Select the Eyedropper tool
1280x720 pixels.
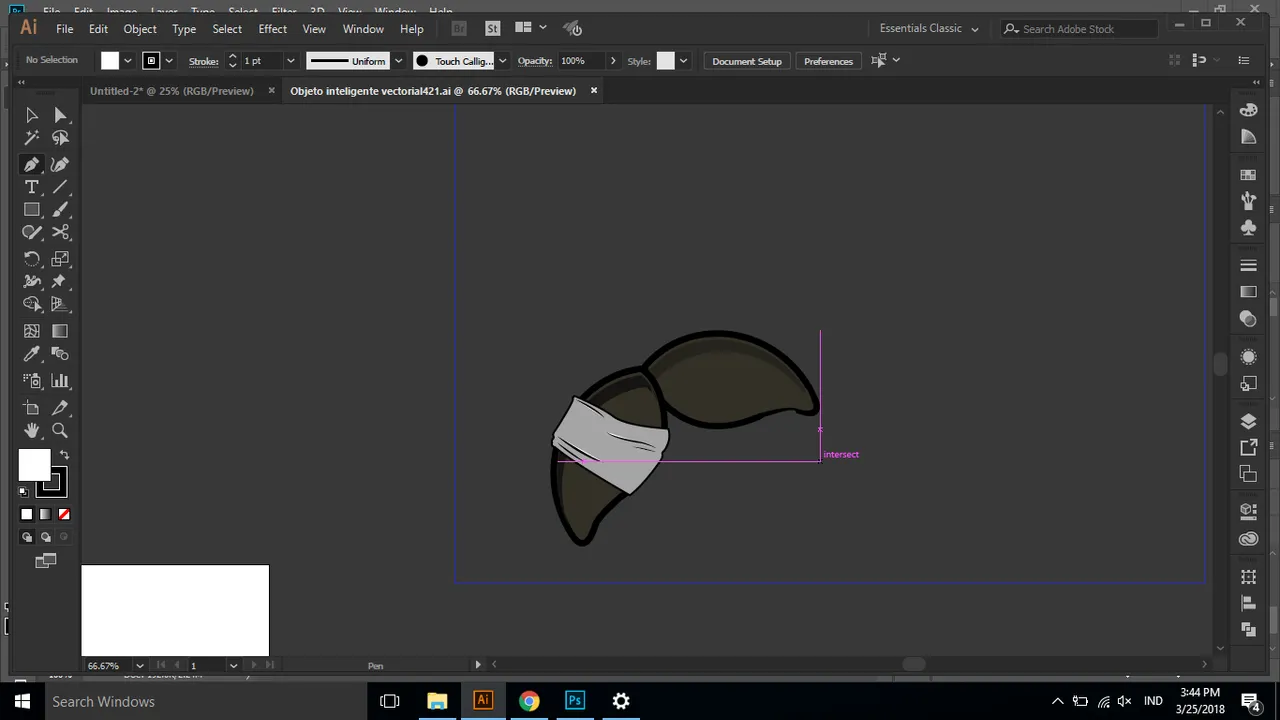(32, 354)
